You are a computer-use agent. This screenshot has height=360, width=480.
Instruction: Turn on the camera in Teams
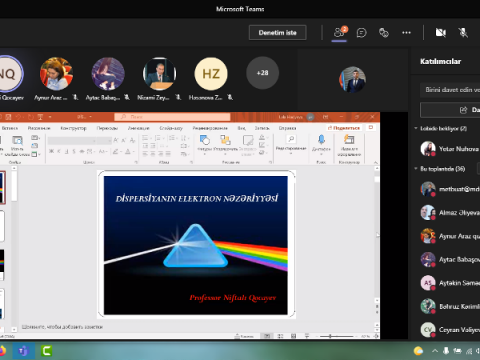coord(441,33)
